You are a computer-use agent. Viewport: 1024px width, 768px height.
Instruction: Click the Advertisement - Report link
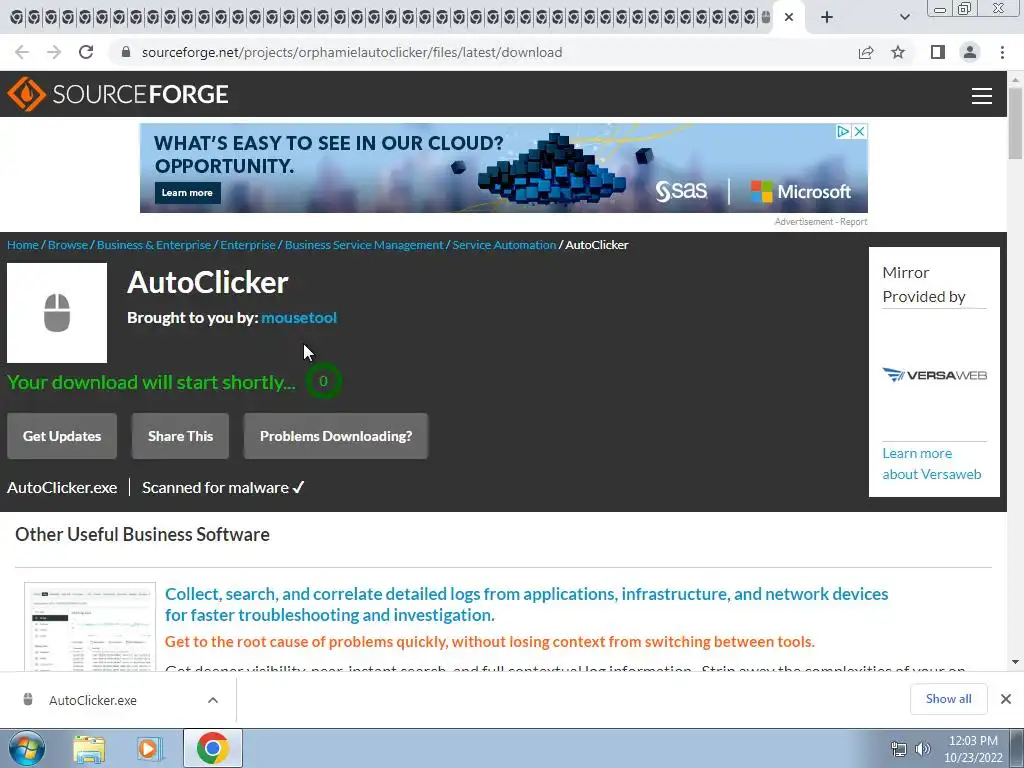(821, 222)
